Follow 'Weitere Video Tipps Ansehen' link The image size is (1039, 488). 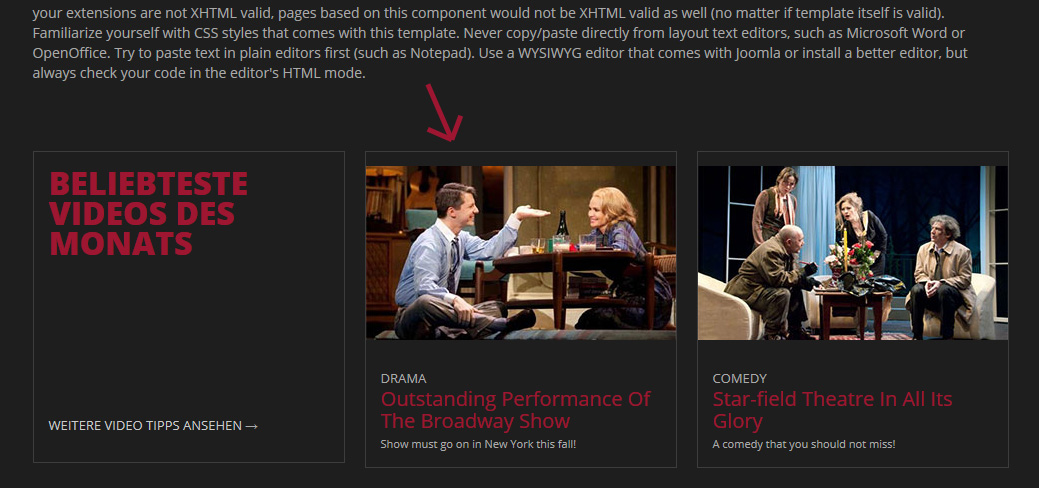(153, 426)
